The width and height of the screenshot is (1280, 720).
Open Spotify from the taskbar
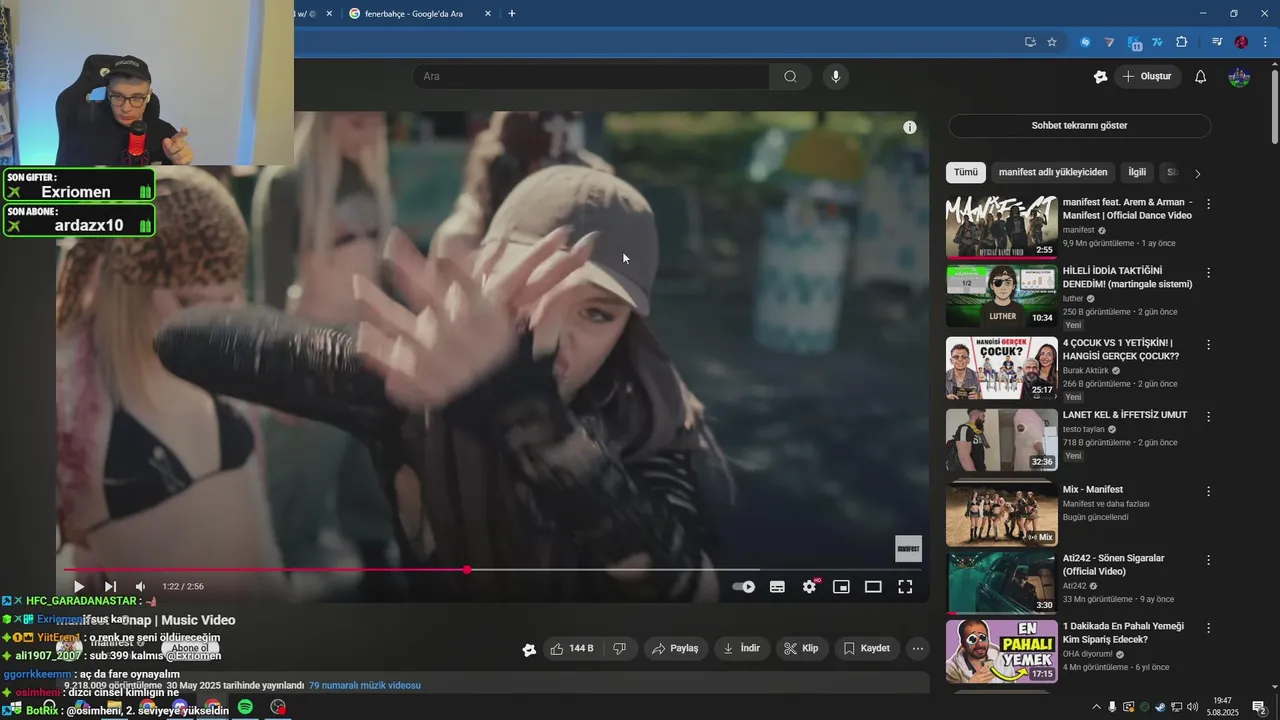245,707
